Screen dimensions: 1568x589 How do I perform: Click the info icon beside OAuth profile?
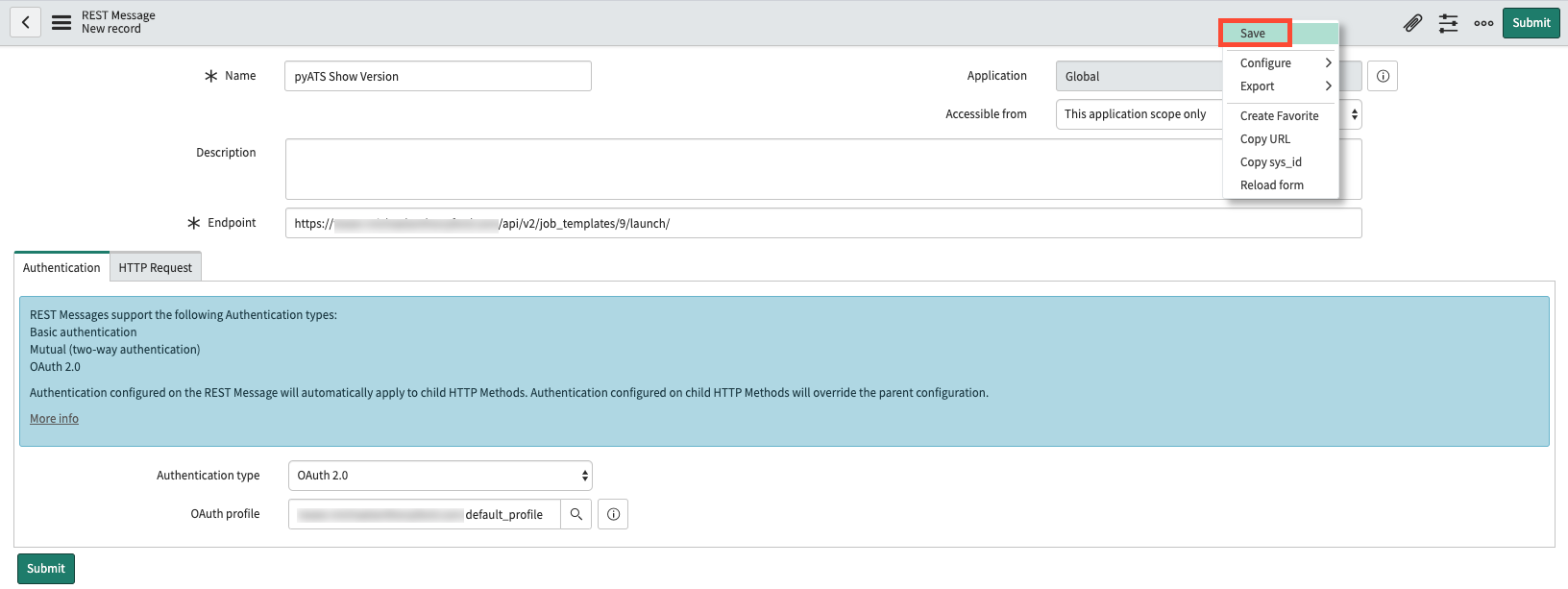pos(613,514)
